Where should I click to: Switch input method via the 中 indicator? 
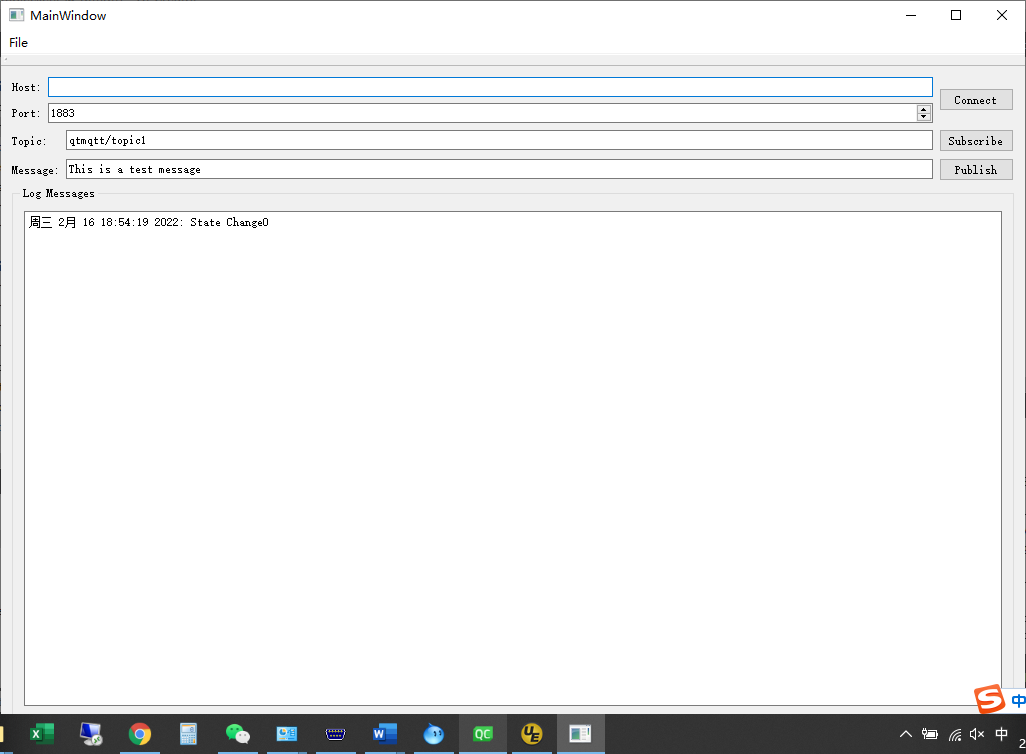pos(1000,733)
